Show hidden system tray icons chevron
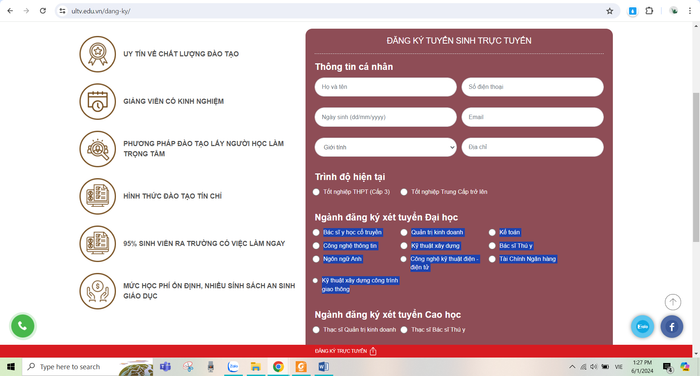This screenshot has width=700, height=376. 572,367
